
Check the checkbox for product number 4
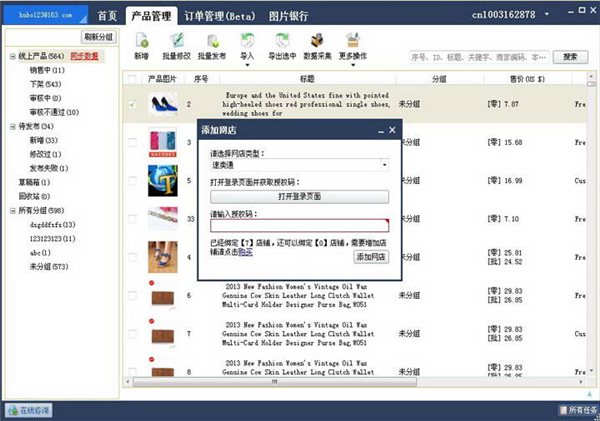pyautogui.click(x=132, y=257)
